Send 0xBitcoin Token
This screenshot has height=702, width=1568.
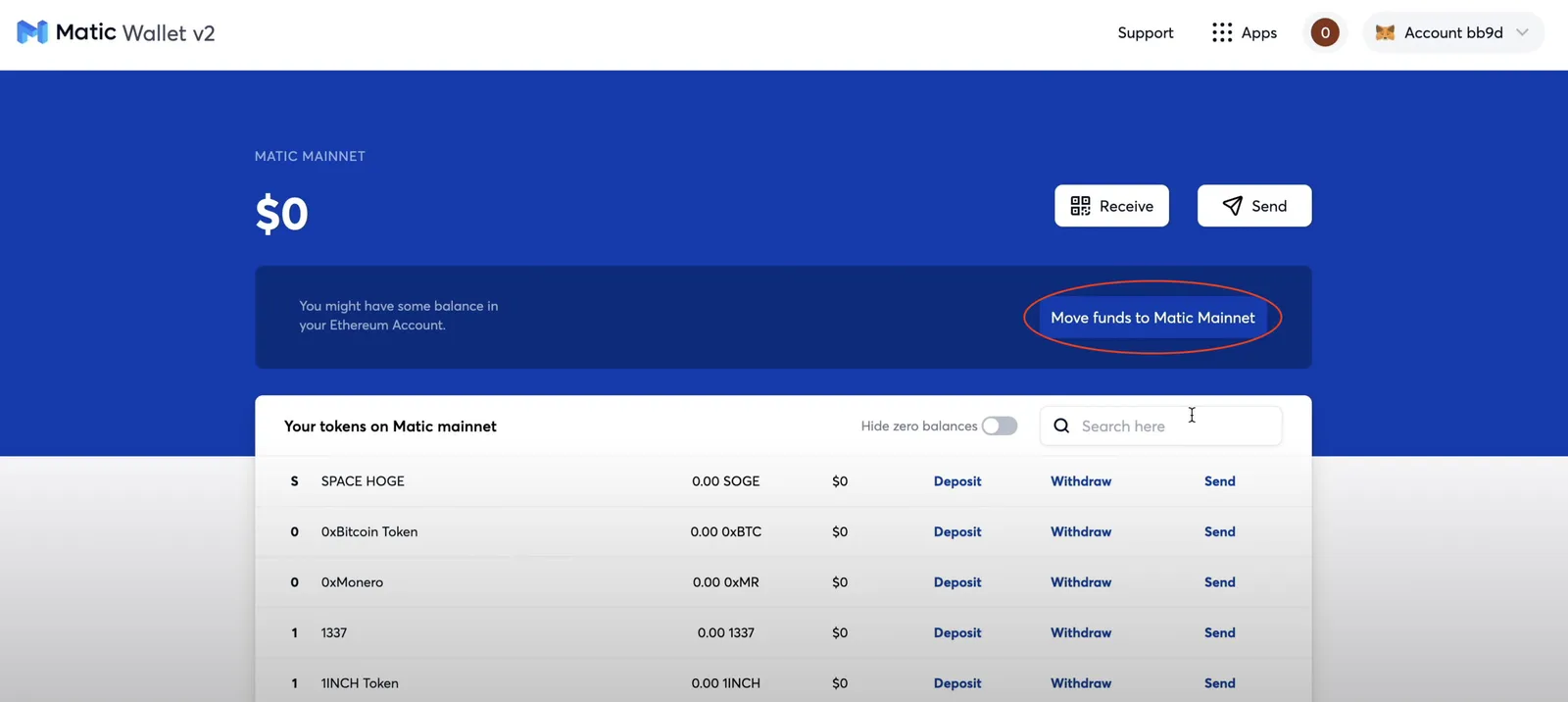1220,531
